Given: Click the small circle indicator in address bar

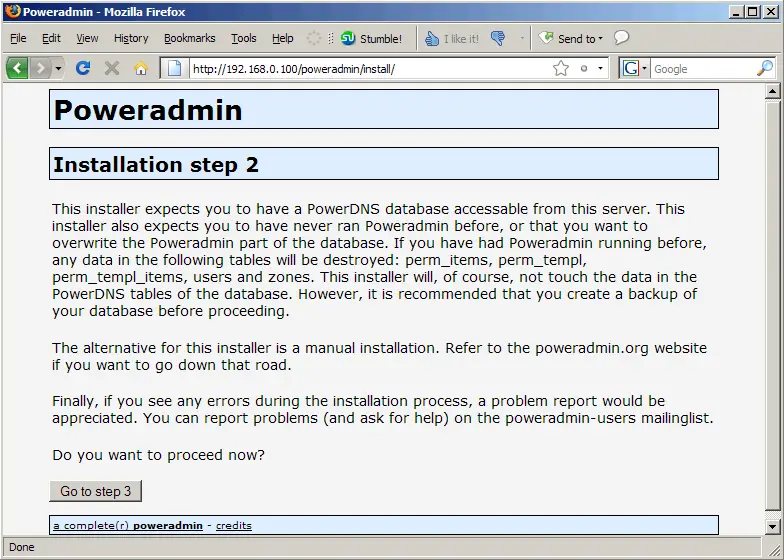Looking at the screenshot, I should (x=584, y=68).
